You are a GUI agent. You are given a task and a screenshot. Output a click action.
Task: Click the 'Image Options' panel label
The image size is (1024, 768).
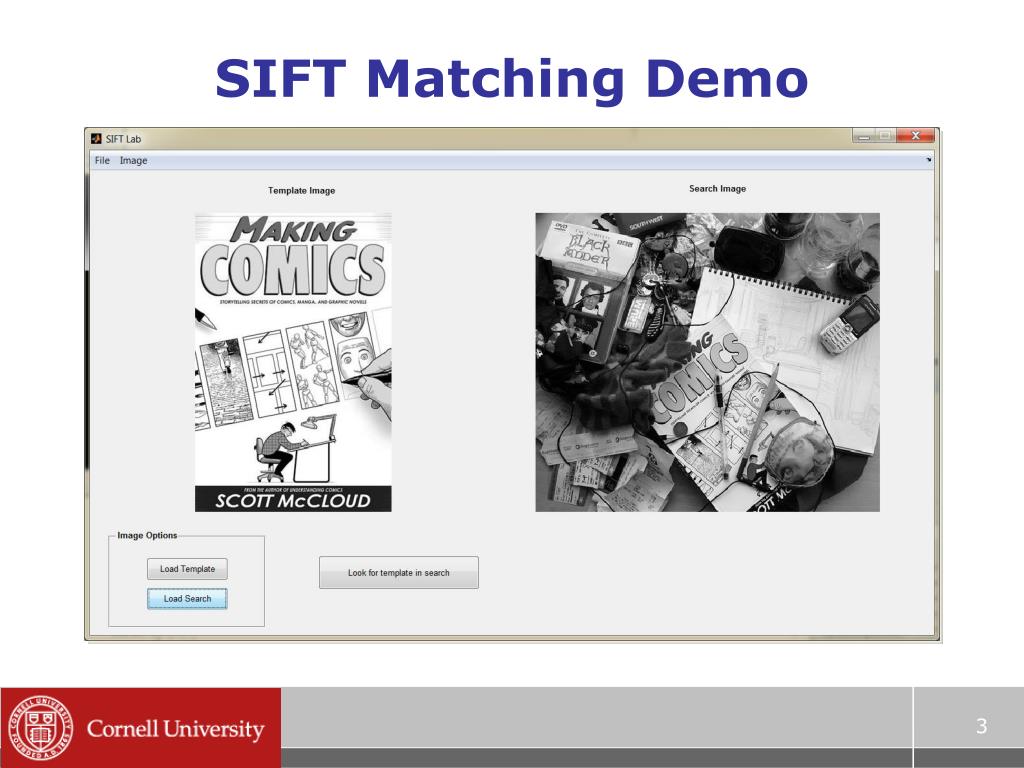click(x=147, y=536)
